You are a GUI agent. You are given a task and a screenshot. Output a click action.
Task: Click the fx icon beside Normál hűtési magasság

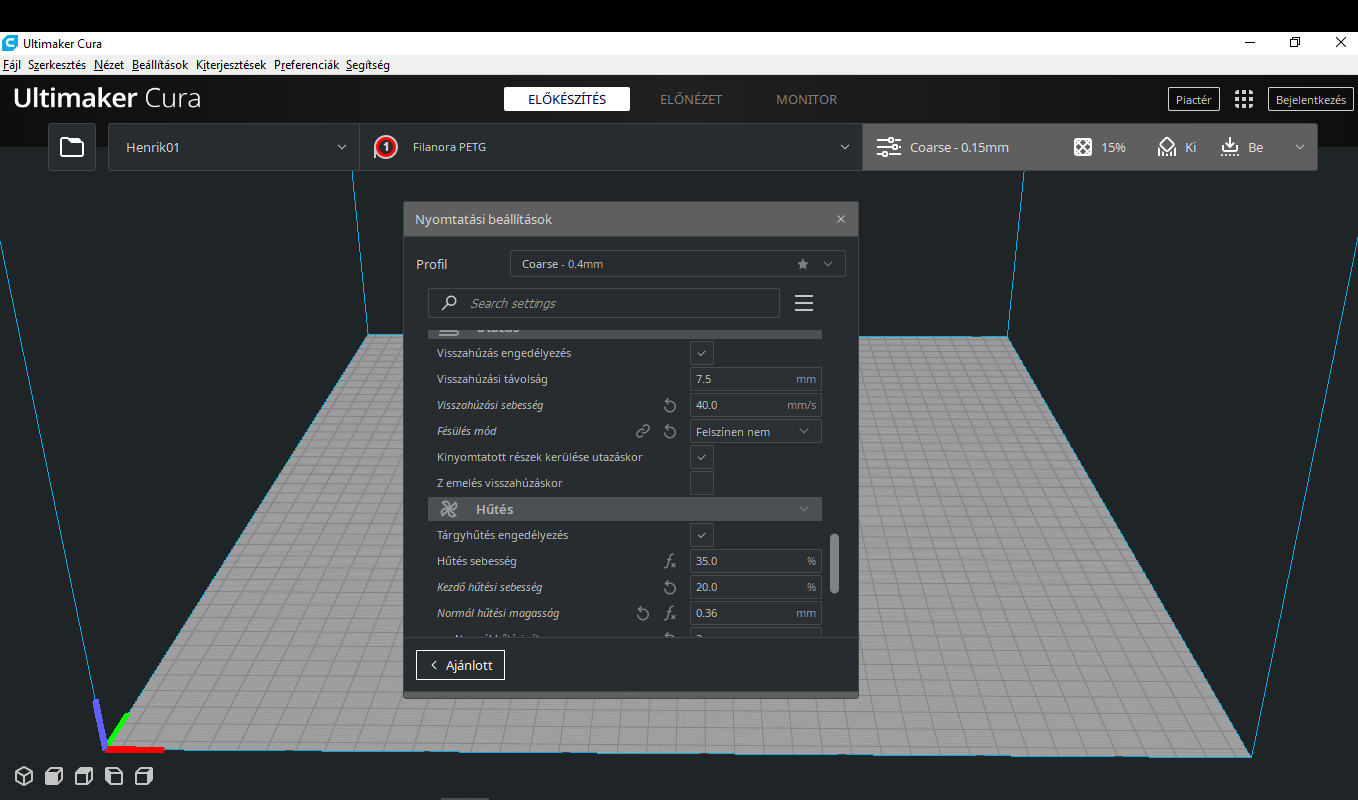tap(671, 613)
